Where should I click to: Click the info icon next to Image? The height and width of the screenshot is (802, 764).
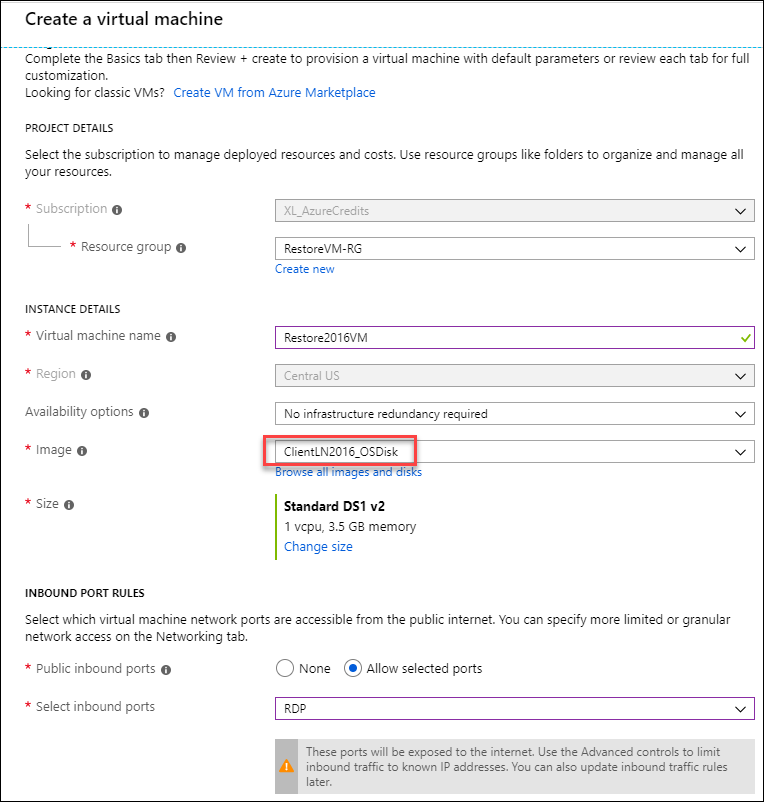[82, 451]
